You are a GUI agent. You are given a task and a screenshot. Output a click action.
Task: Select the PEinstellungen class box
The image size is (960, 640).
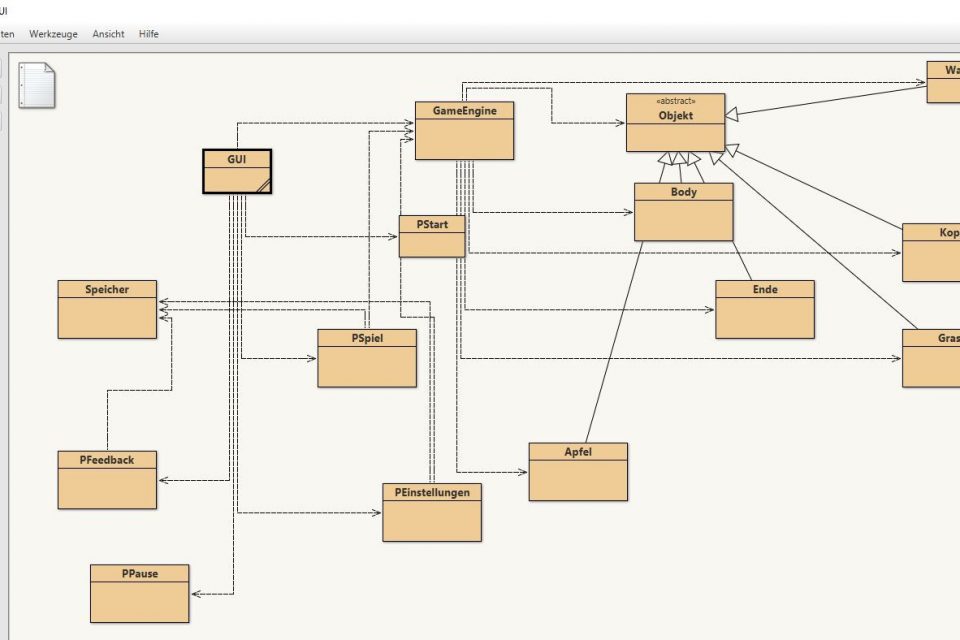pyautogui.click(x=431, y=513)
